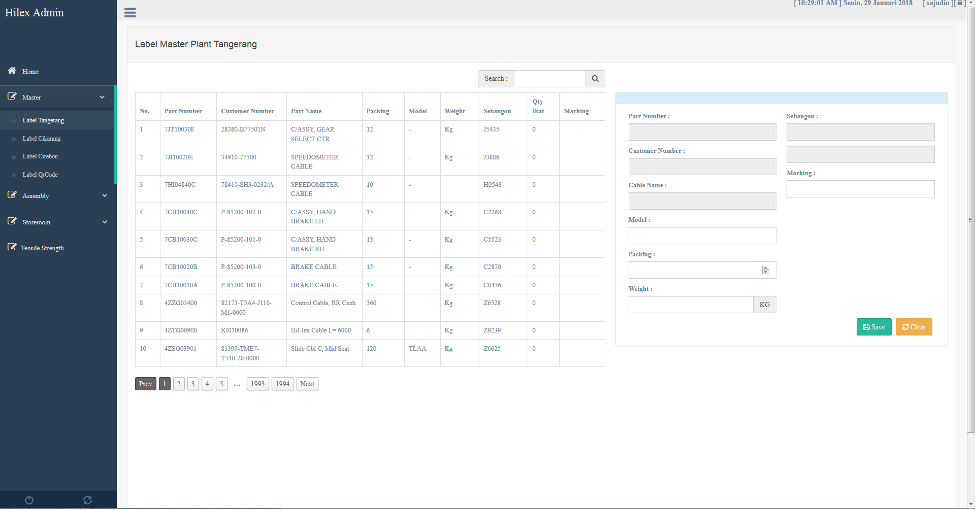The width and height of the screenshot is (977, 510).
Task: Click the lock icon beside the username
Action: tap(959, 4)
